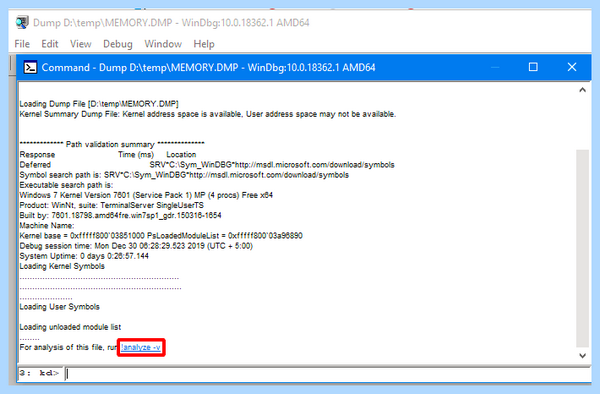Screen dimensions: 600x394
Task: Click the 'Symbol search path is' line
Action: pyautogui.click(x=184, y=175)
